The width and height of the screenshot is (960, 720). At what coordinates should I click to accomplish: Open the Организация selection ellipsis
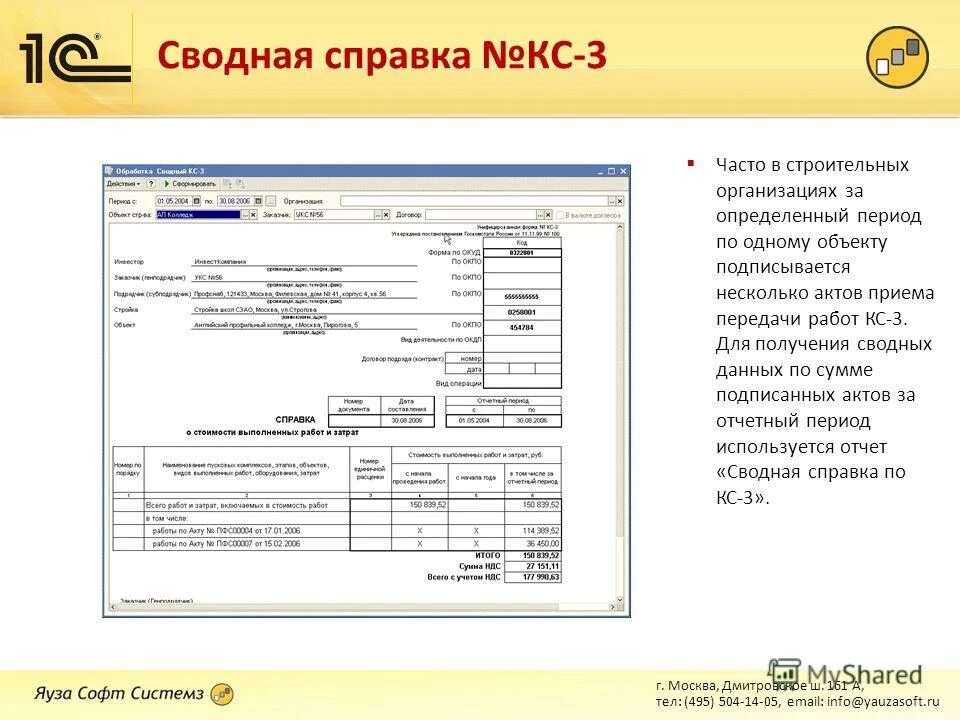click(x=611, y=201)
